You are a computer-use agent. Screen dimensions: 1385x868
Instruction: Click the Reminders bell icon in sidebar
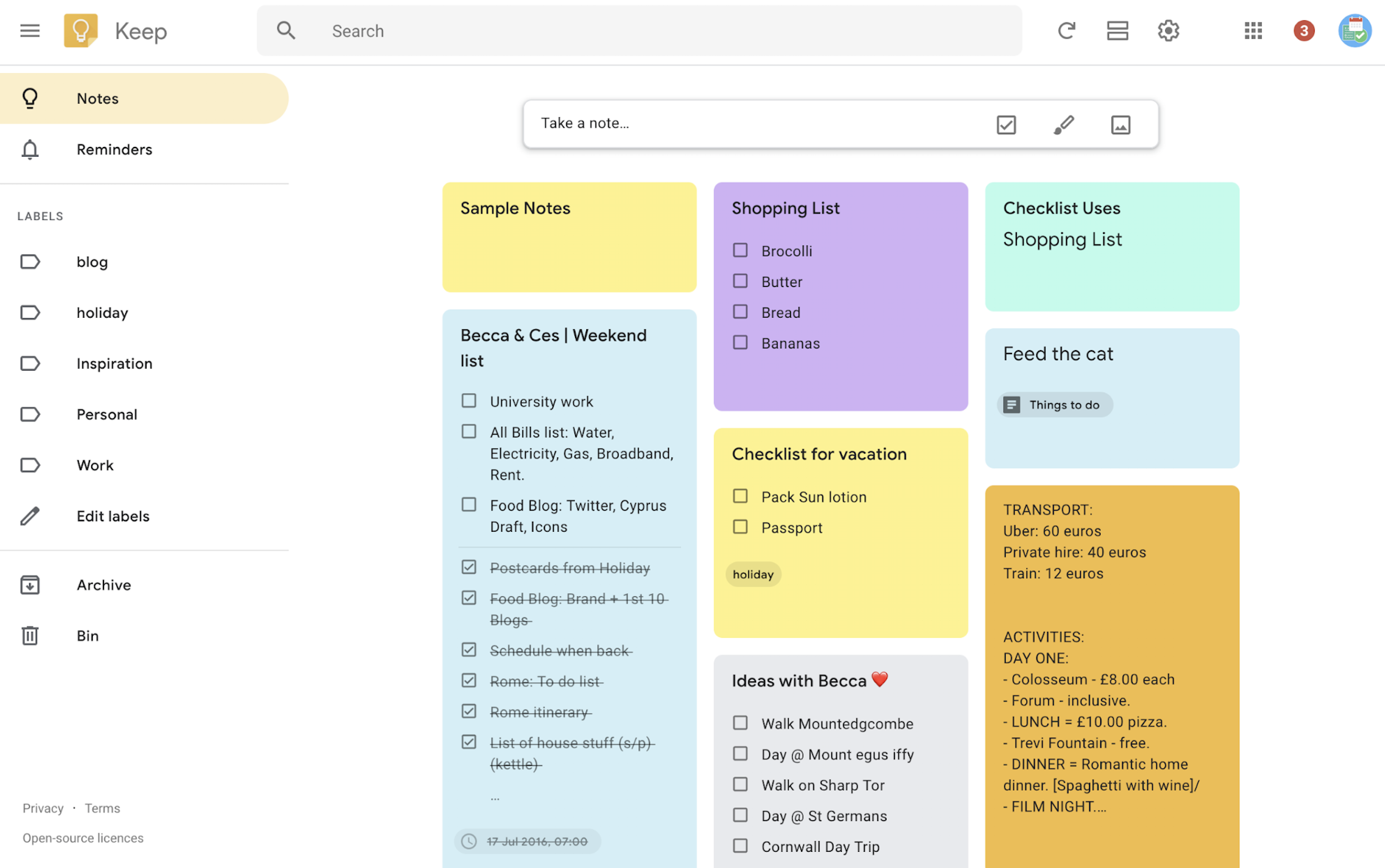30,149
